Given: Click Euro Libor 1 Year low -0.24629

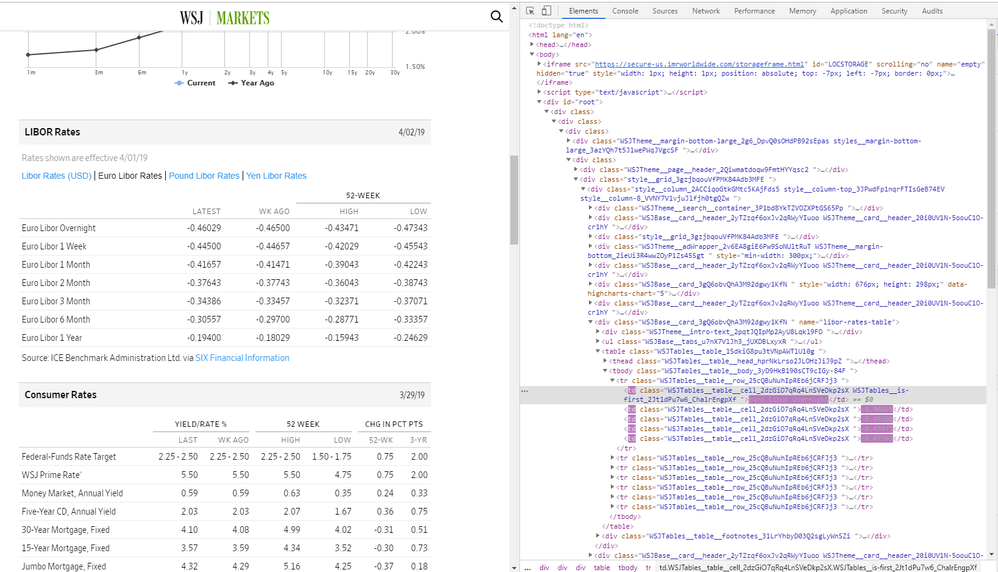Looking at the screenshot, I should (x=411, y=338).
